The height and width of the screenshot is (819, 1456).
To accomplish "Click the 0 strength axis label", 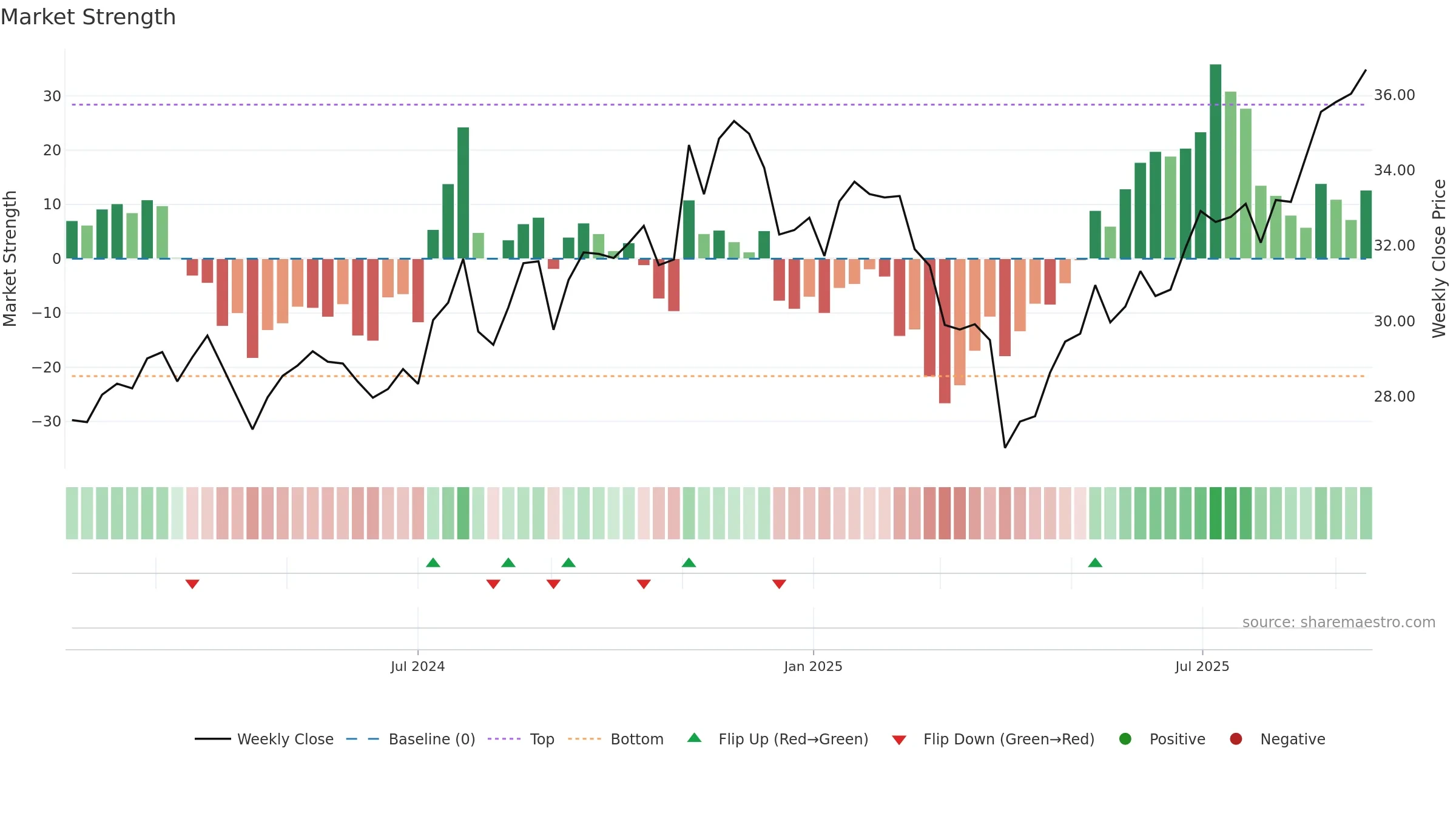I will (x=56, y=259).
